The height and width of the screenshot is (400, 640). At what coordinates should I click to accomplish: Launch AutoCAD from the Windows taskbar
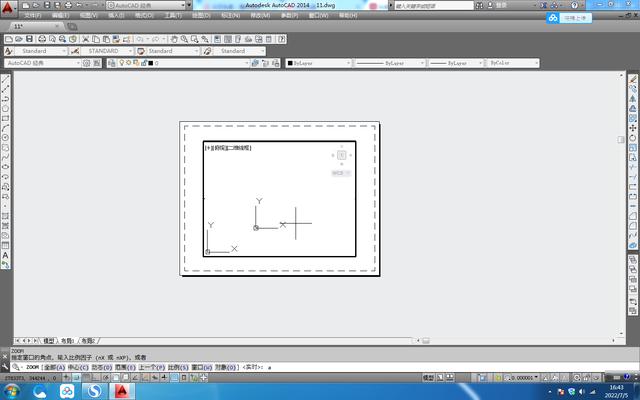tap(122, 392)
